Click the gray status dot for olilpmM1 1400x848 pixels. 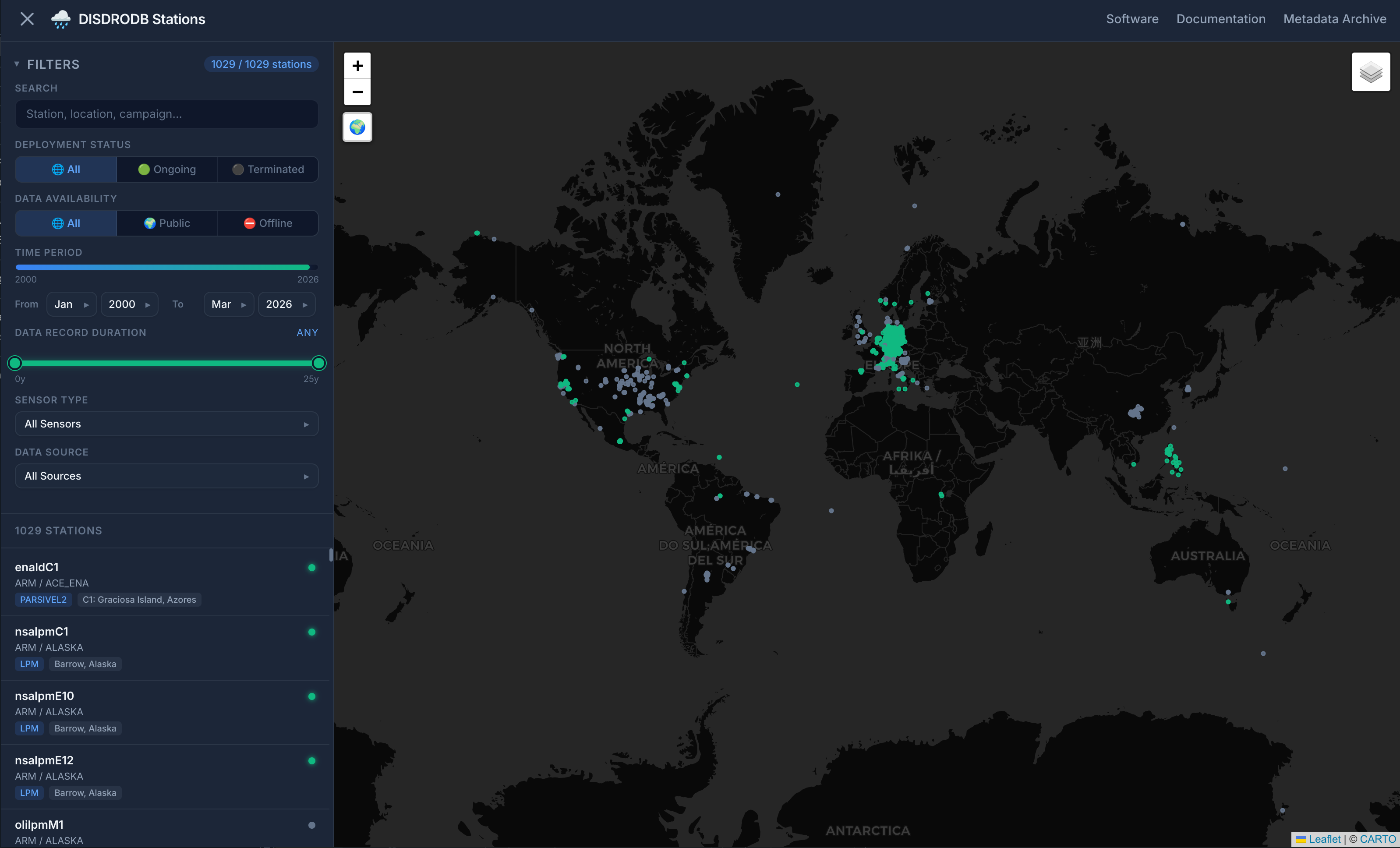311,825
